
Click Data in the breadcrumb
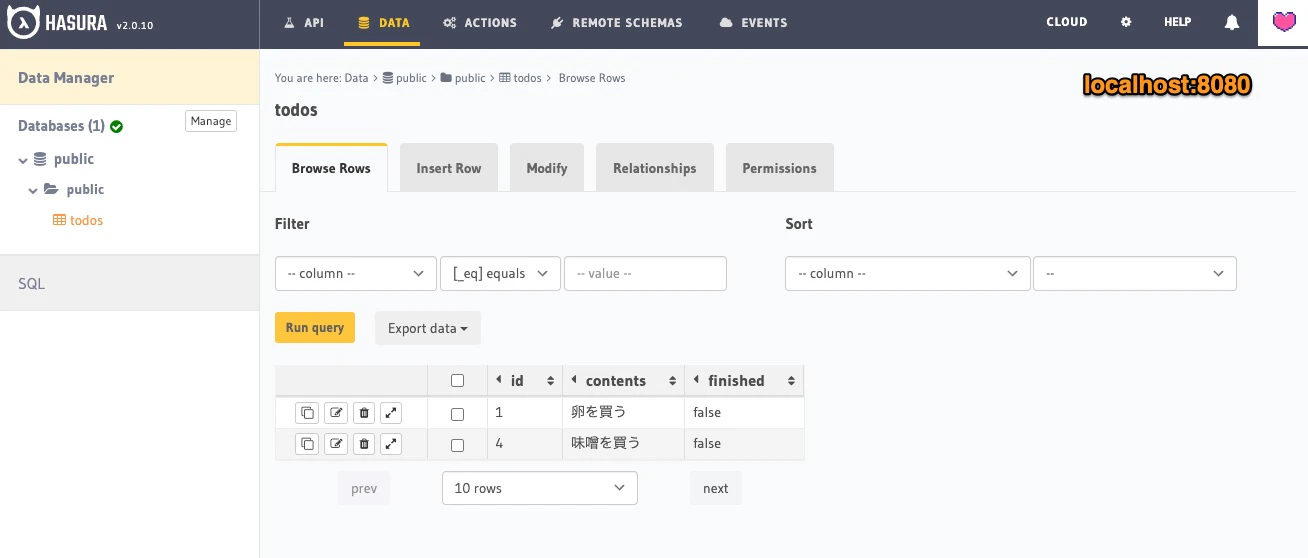point(356,78)
